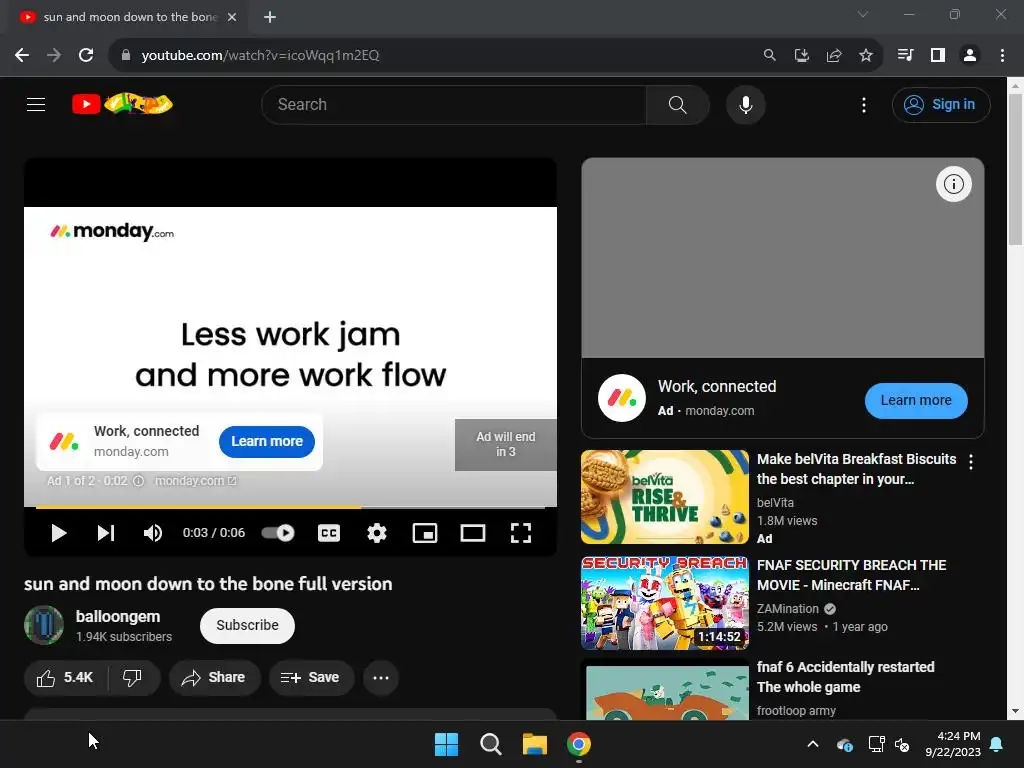Close the sun and moon YouTube tab
The height and width of the screenshot is (768, 1024).
click(x=232, y=17)
